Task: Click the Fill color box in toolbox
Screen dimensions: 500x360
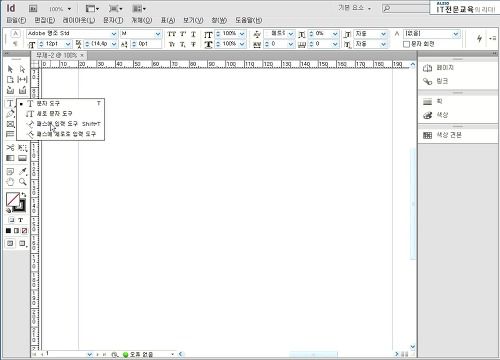Action: [12, 199]
